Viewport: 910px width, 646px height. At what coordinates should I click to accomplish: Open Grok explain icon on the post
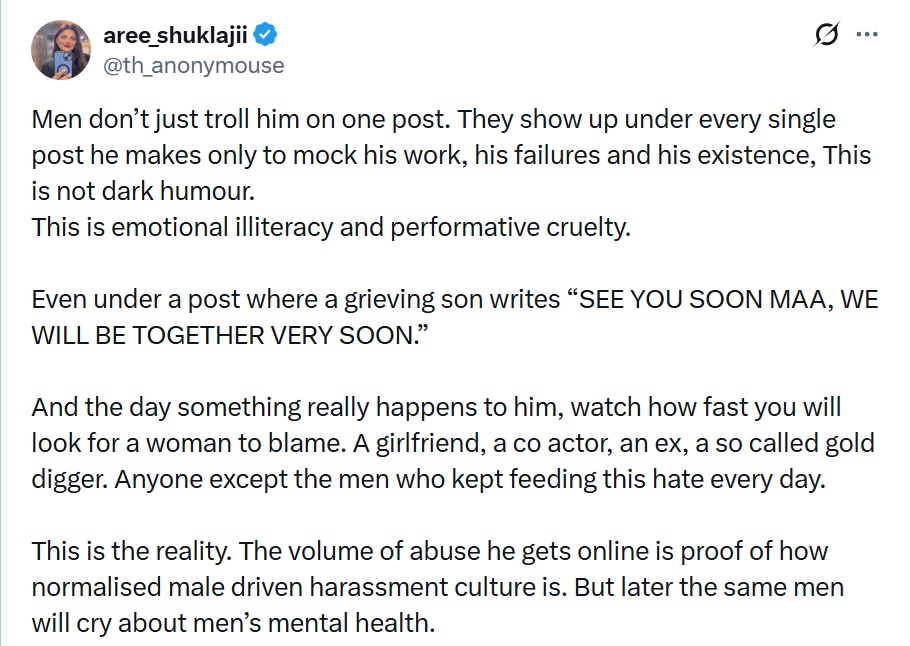826,35
